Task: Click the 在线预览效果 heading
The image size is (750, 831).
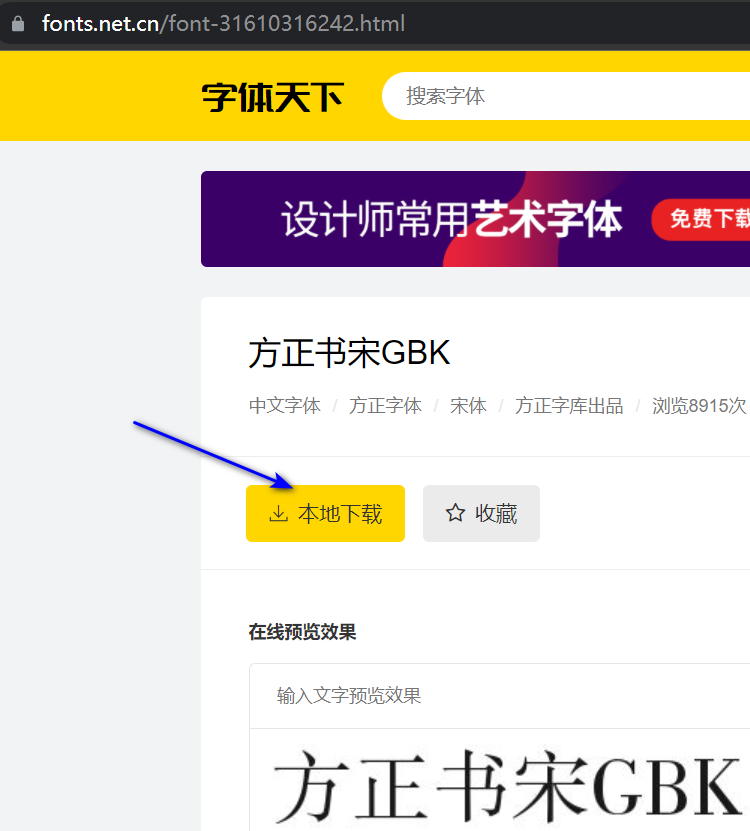Action: pos(302,632)
